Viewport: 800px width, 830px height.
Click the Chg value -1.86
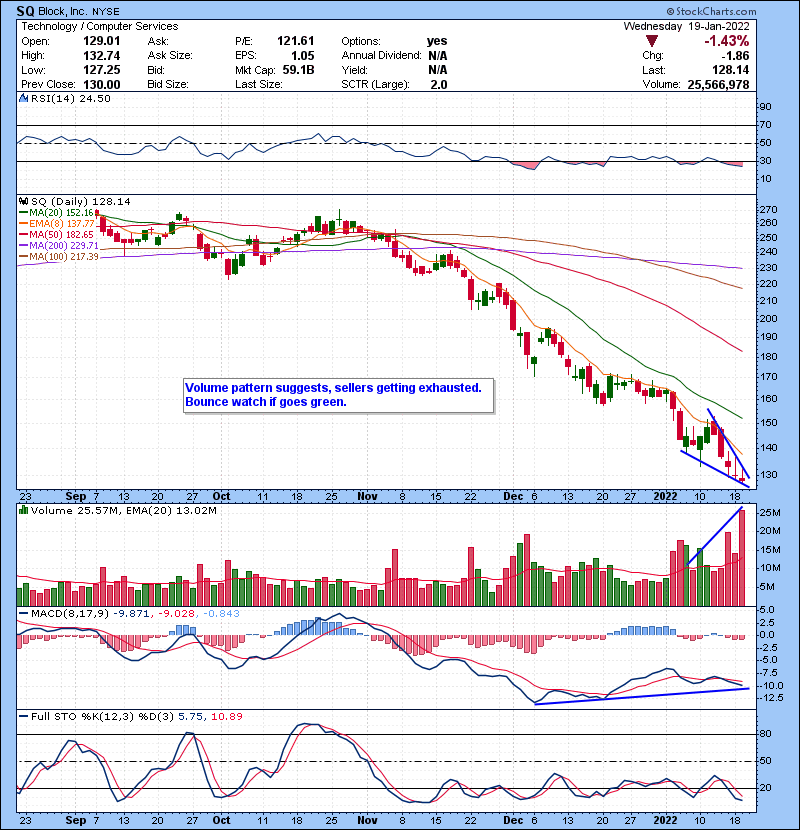tap(735, 56)
